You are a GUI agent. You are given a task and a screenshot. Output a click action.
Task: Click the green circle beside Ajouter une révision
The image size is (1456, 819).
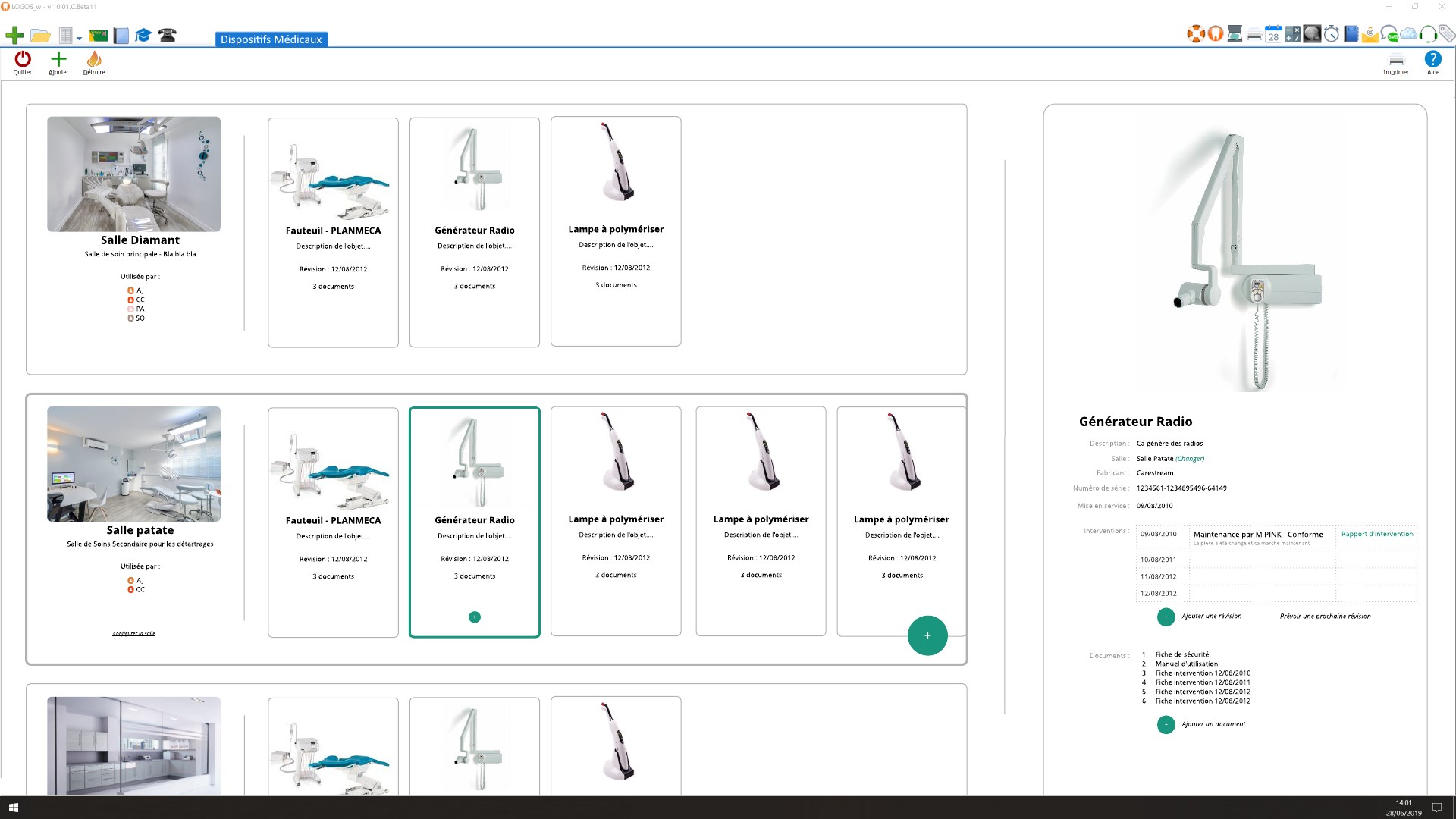point(1166,617)
